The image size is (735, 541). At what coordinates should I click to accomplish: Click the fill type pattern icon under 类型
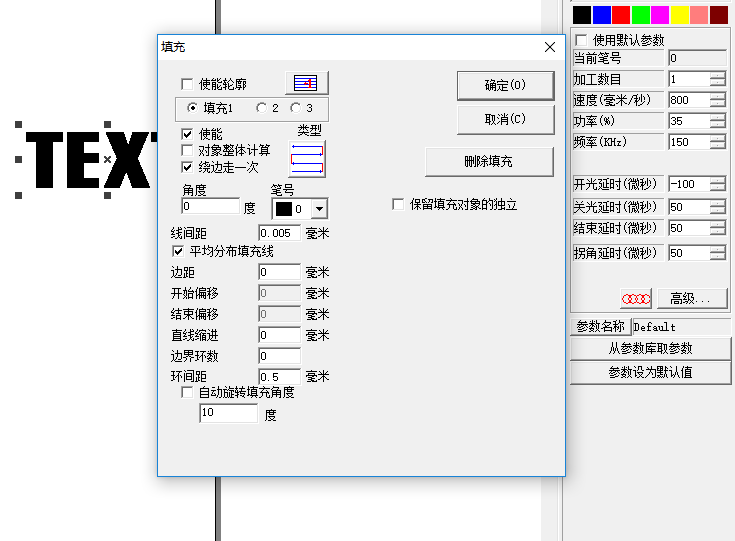[x=307, y=159]
